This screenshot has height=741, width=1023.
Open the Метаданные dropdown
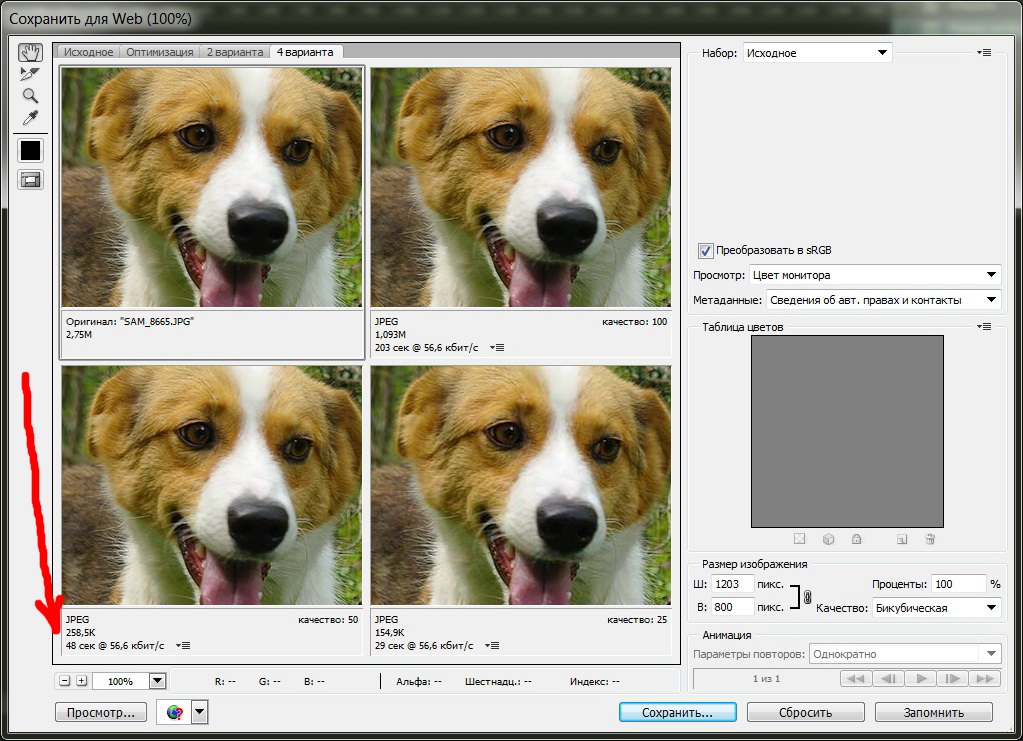coord(883,300)
